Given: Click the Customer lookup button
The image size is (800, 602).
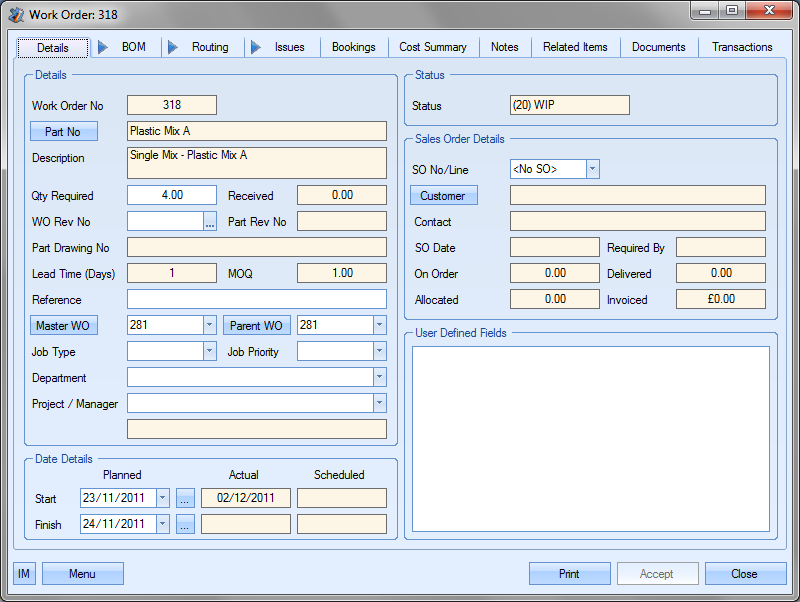Looking at the screenshot, I should tap(443, 196).
